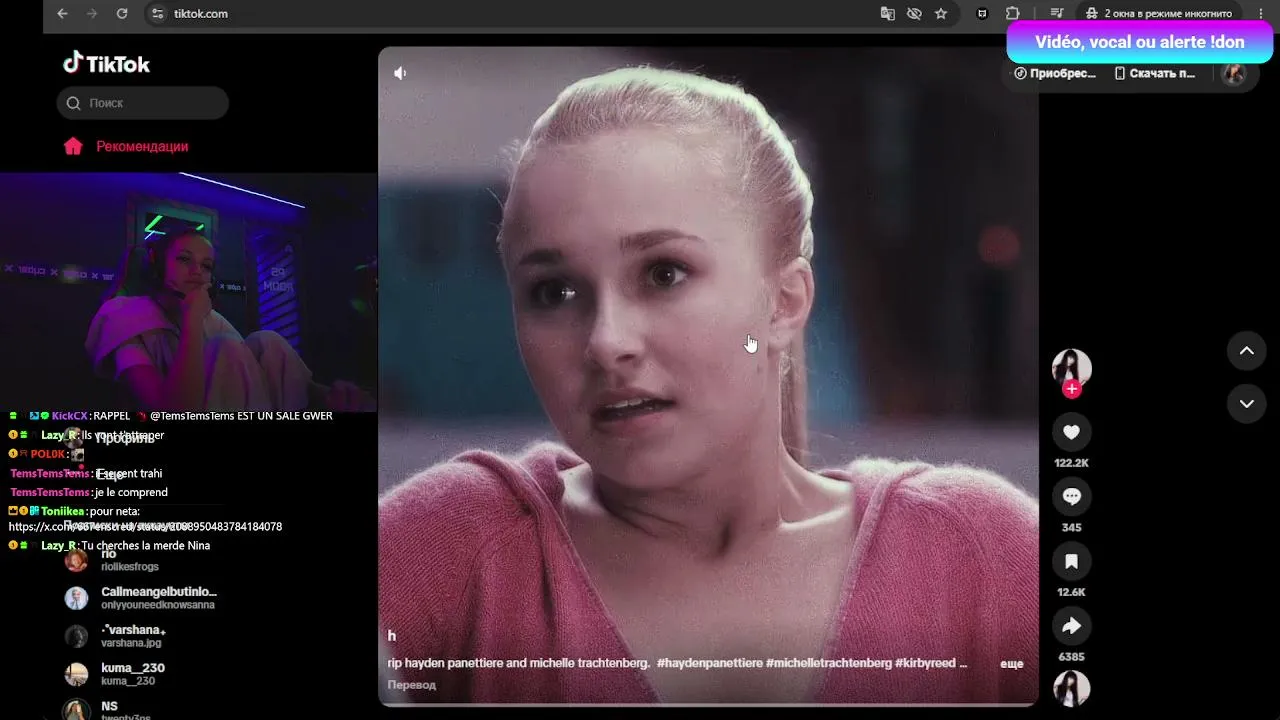Click the #haydenpanettiere hashtag
Image resolution: width=1280 pixels, height=720 pixels.
tap(710, 663)
